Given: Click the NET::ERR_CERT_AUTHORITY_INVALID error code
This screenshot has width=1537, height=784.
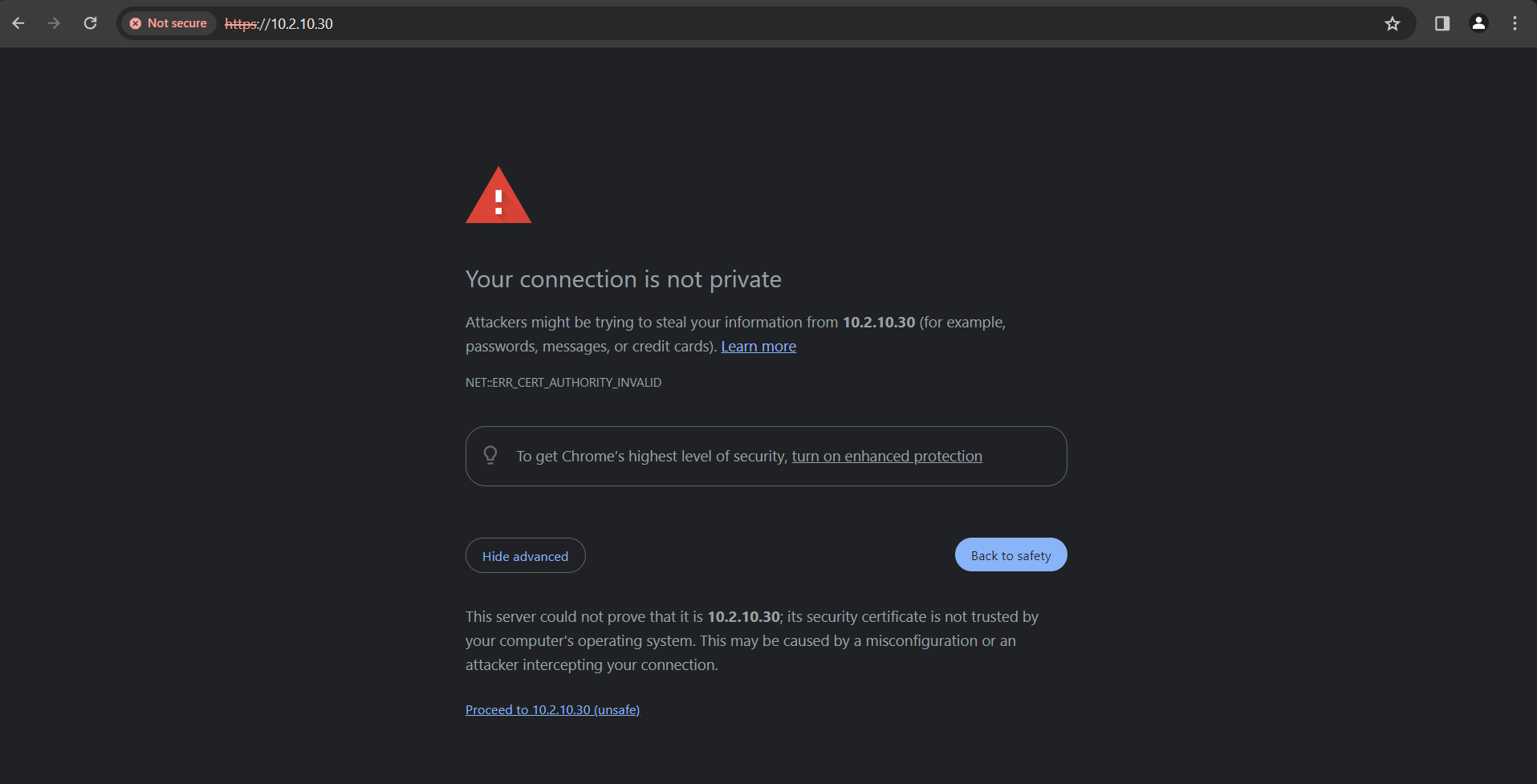Looking at the screenshot, I should pos(563,383).
